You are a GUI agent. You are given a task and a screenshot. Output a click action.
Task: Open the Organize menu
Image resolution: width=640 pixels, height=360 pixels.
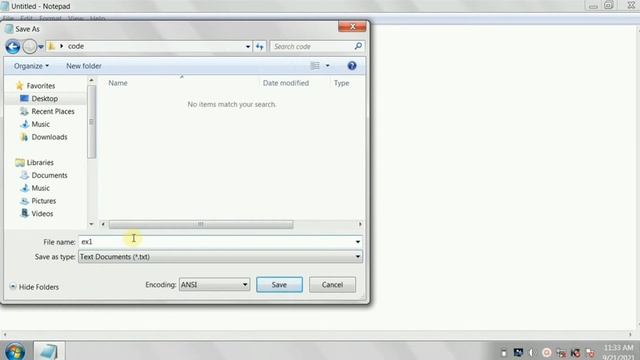click(x=31, y=66)
